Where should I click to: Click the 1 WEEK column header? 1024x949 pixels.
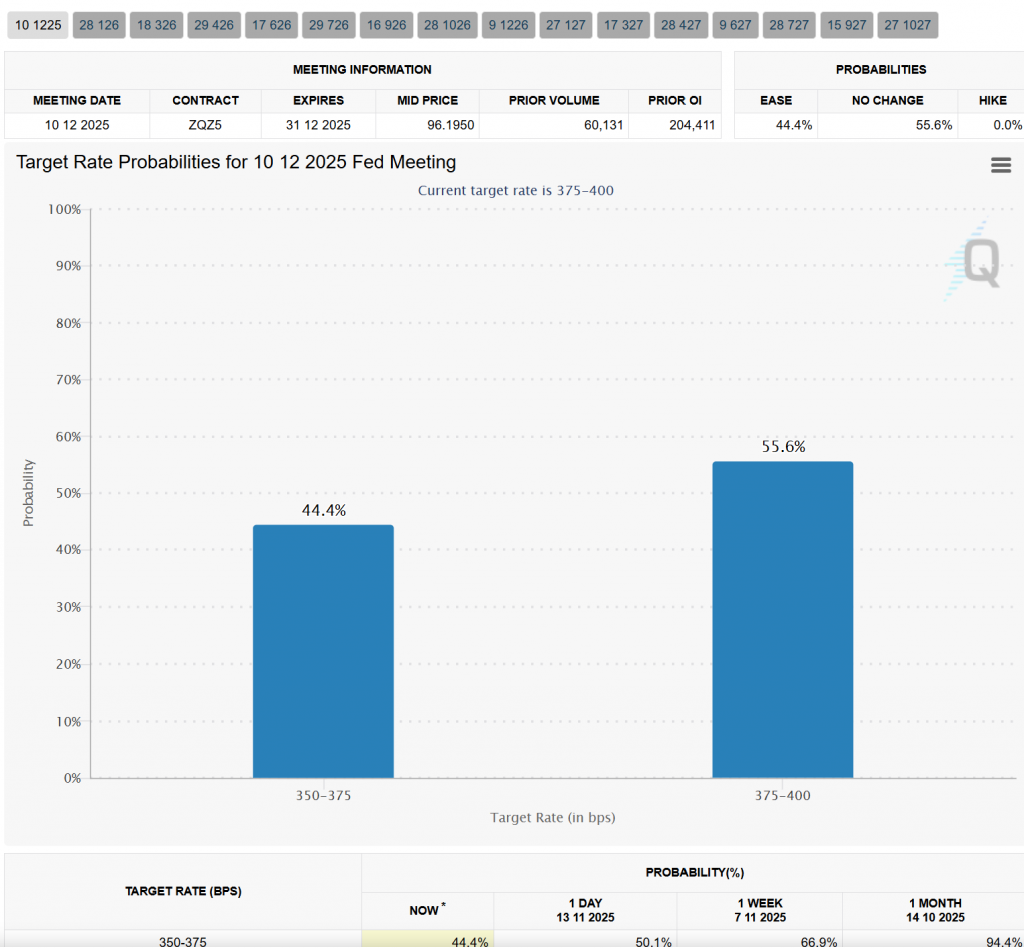(759, 910)
